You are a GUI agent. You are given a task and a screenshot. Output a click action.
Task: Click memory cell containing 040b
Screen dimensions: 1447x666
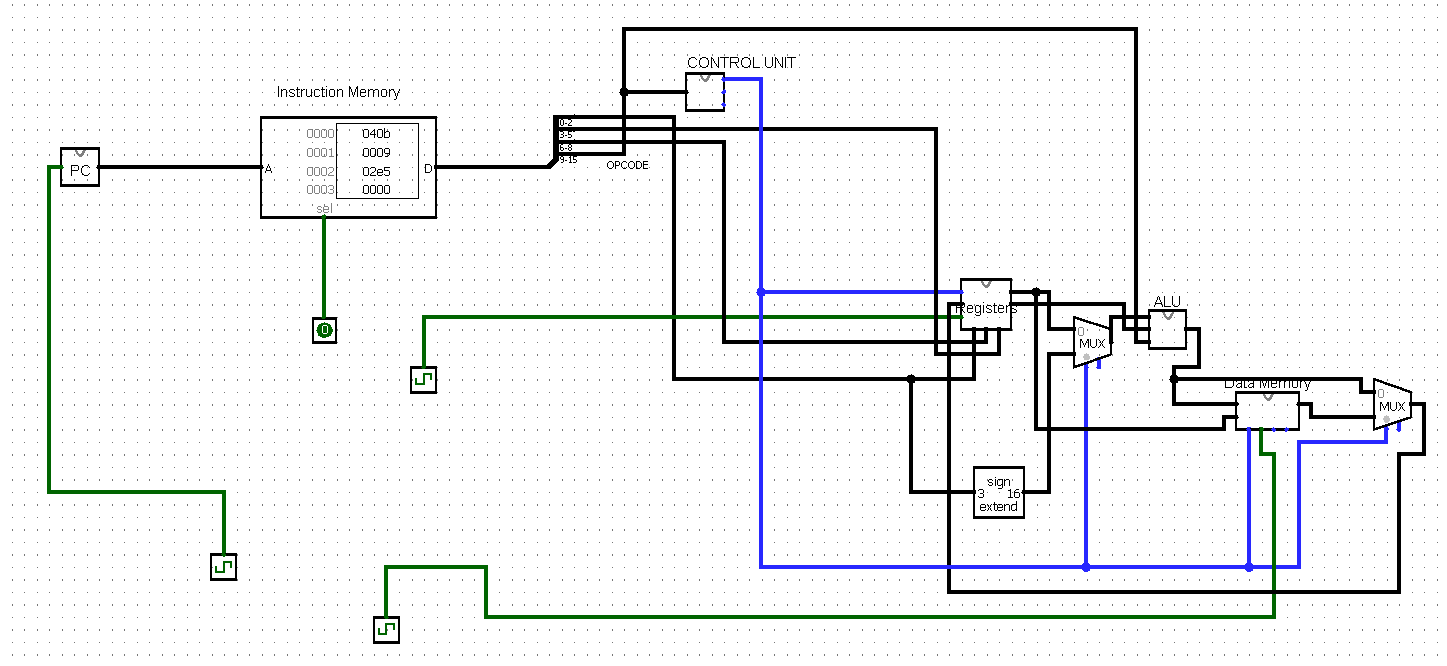[x=376, y=133]
